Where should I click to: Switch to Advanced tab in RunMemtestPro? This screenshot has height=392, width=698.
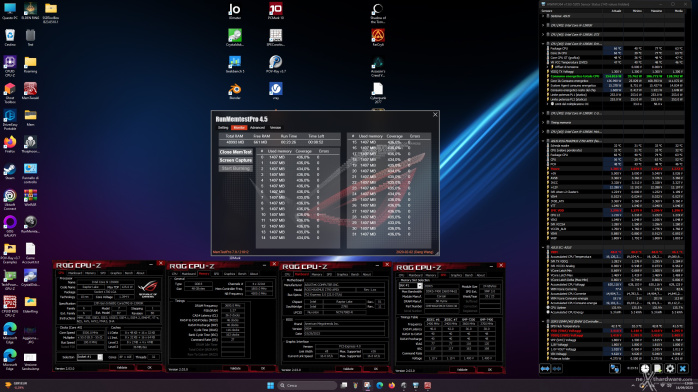coord(257,128)
